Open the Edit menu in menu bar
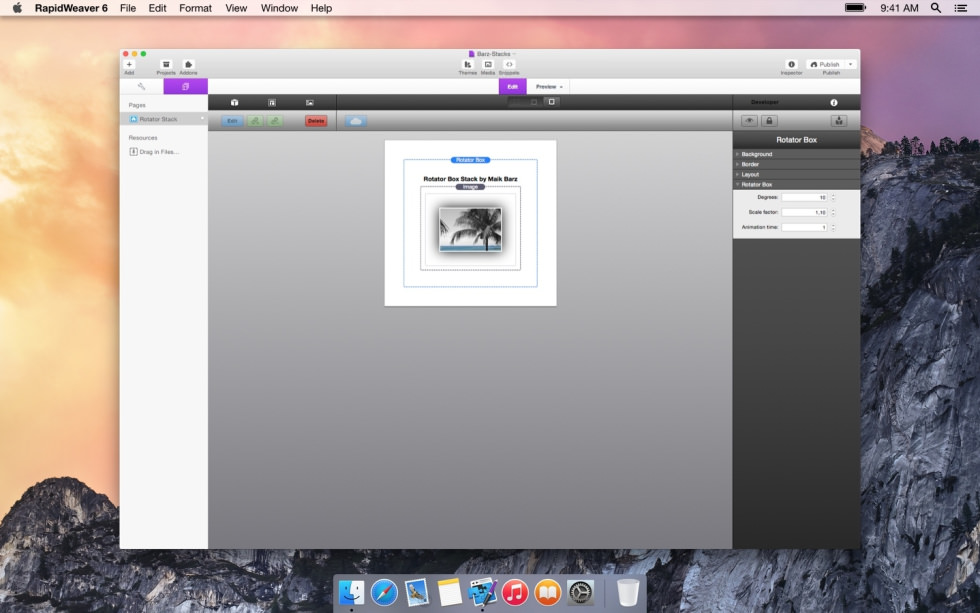Viewport: 980px width, 613px height. [x=158, y=8]
